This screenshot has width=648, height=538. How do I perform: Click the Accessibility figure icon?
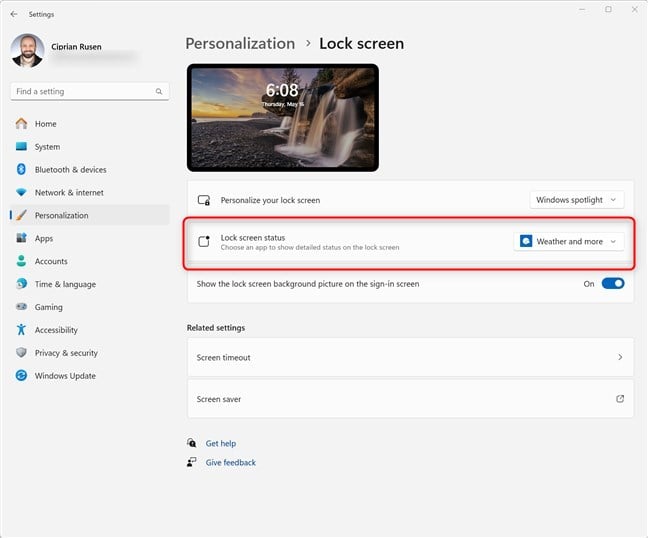21,329
